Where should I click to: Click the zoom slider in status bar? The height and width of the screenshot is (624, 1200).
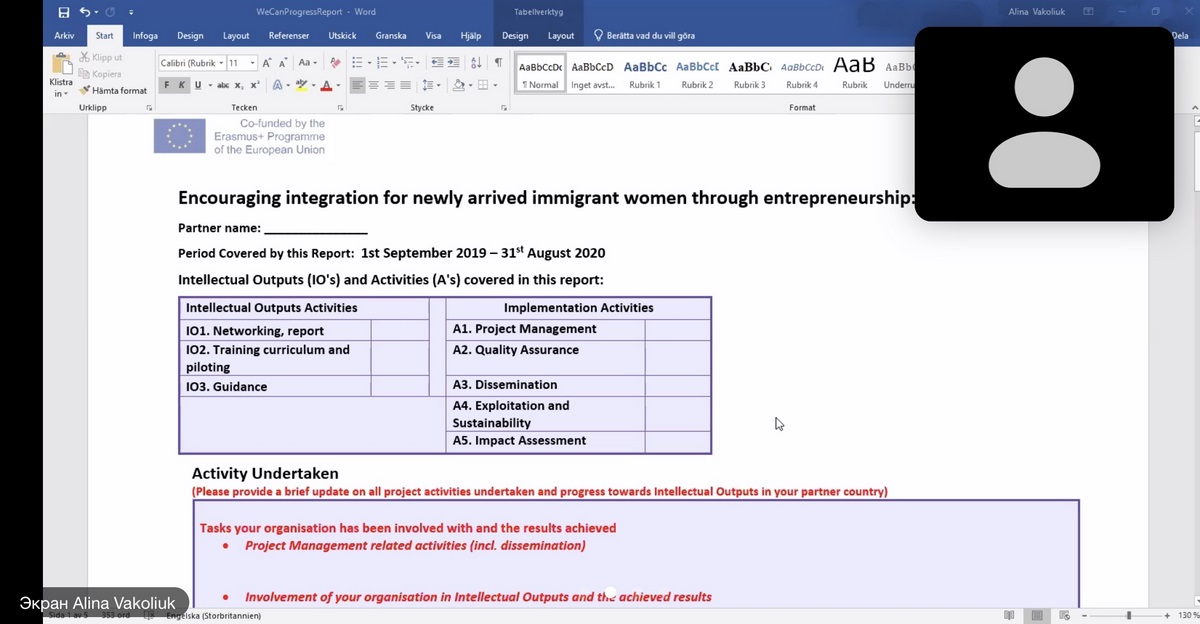(1128, 616)
